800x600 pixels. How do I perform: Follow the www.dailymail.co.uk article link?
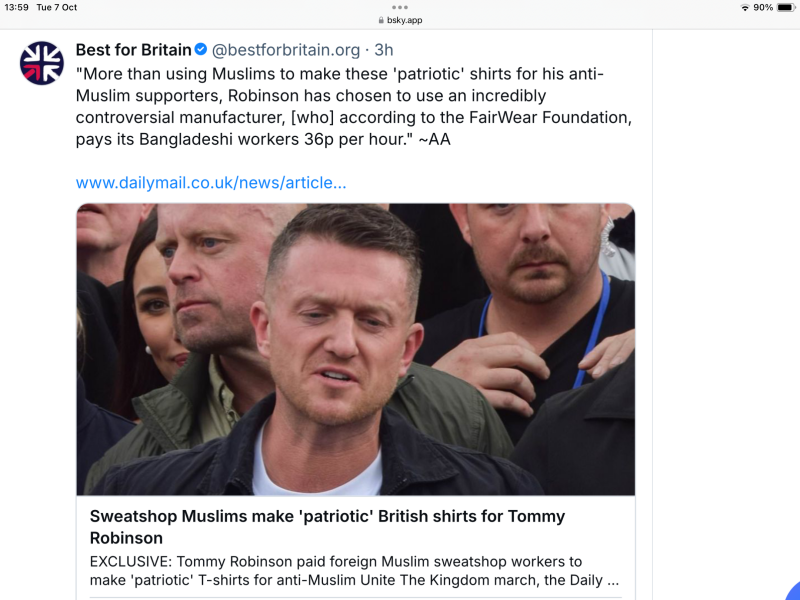(210, 182)
